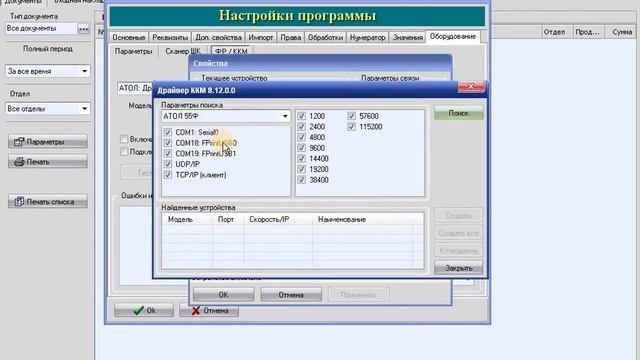This screenshot has width=640, height=360.
Task: Switch to the Доп. свойства tab
Action: pyautogui.click(x=218, y=38)
